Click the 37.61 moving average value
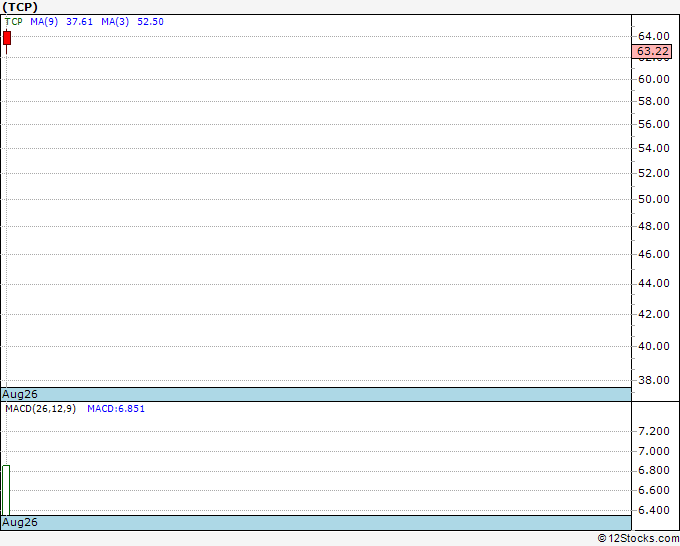The width and height of the screenshot is (680, 546). (x=79, y=22)
